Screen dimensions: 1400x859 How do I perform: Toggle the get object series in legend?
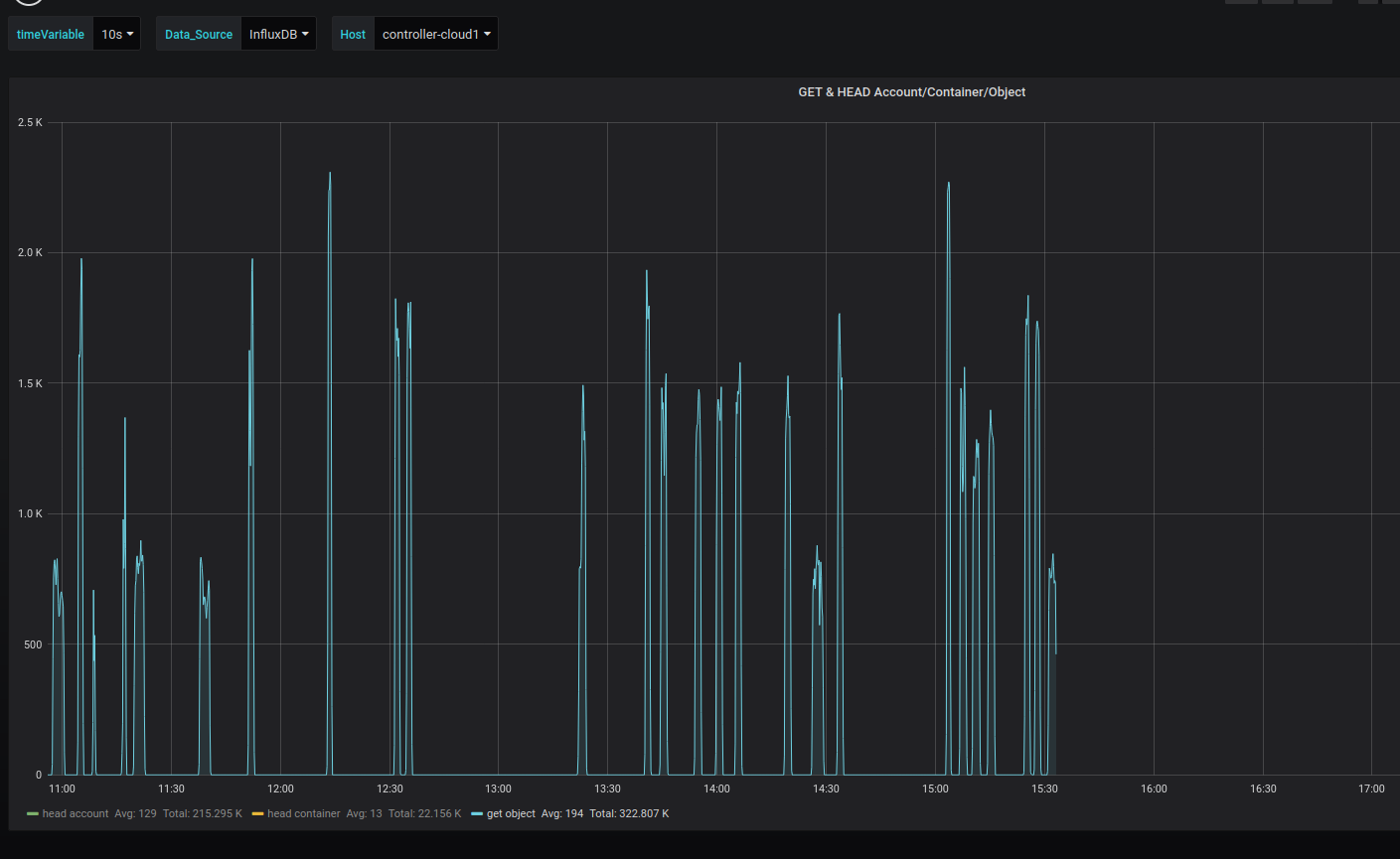click(x=511, y=814)
